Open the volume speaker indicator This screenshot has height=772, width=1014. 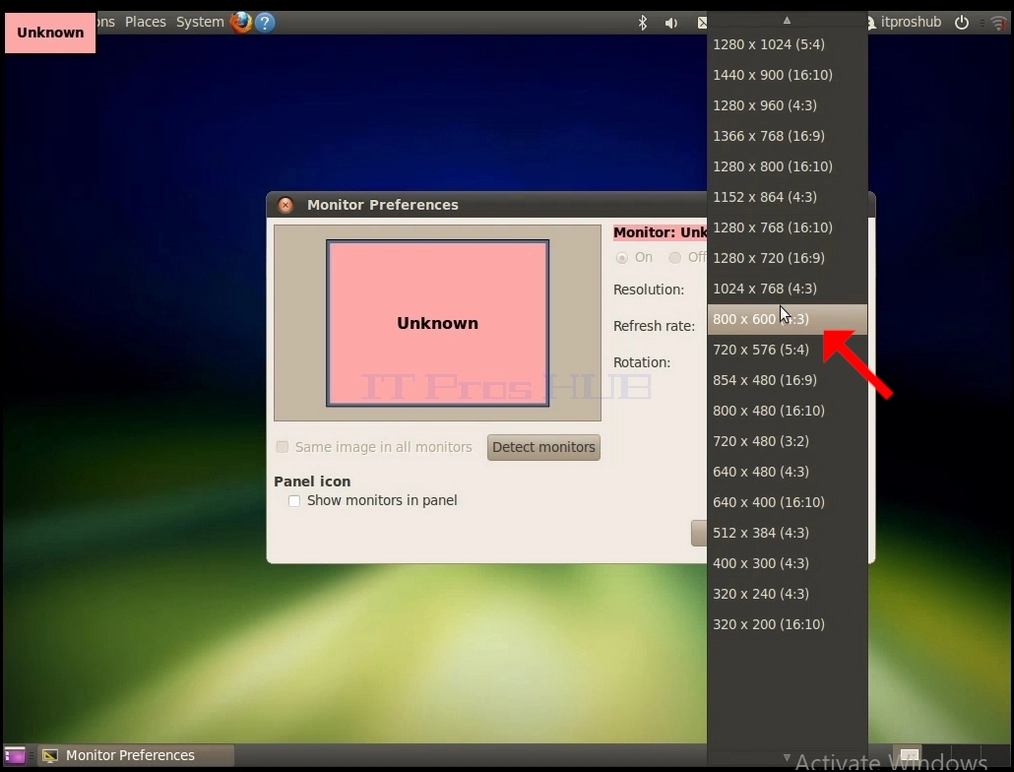[x=671, y=23]
